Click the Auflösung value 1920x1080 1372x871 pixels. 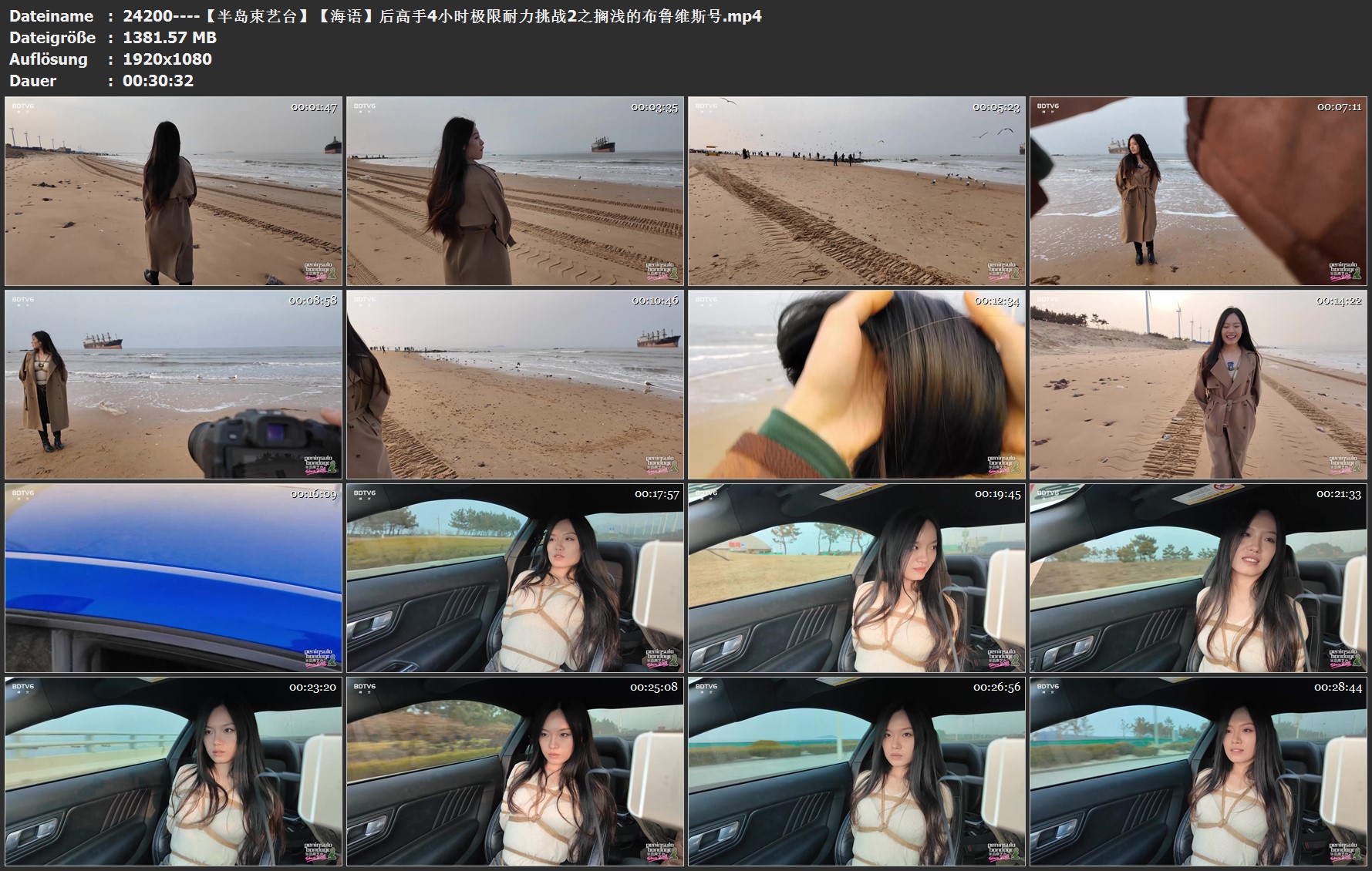(167, 59)
